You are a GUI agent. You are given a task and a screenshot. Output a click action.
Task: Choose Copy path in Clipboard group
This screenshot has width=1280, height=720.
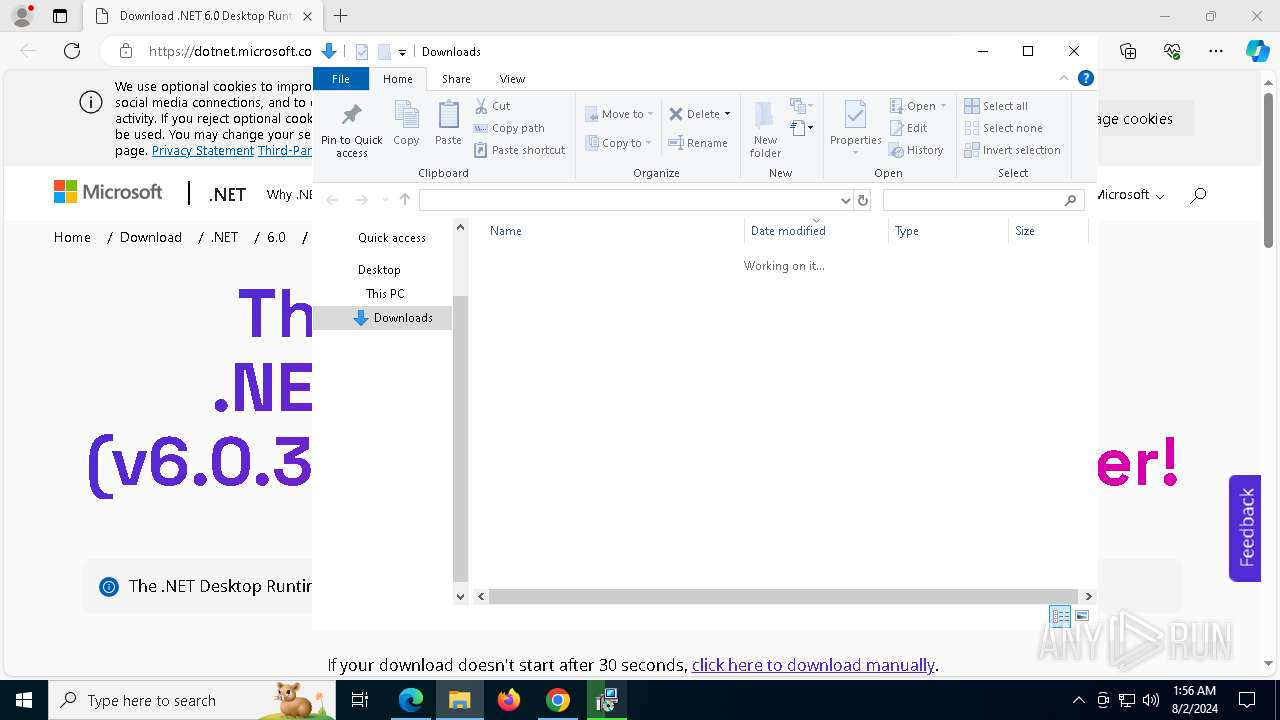tap(509, 128)
